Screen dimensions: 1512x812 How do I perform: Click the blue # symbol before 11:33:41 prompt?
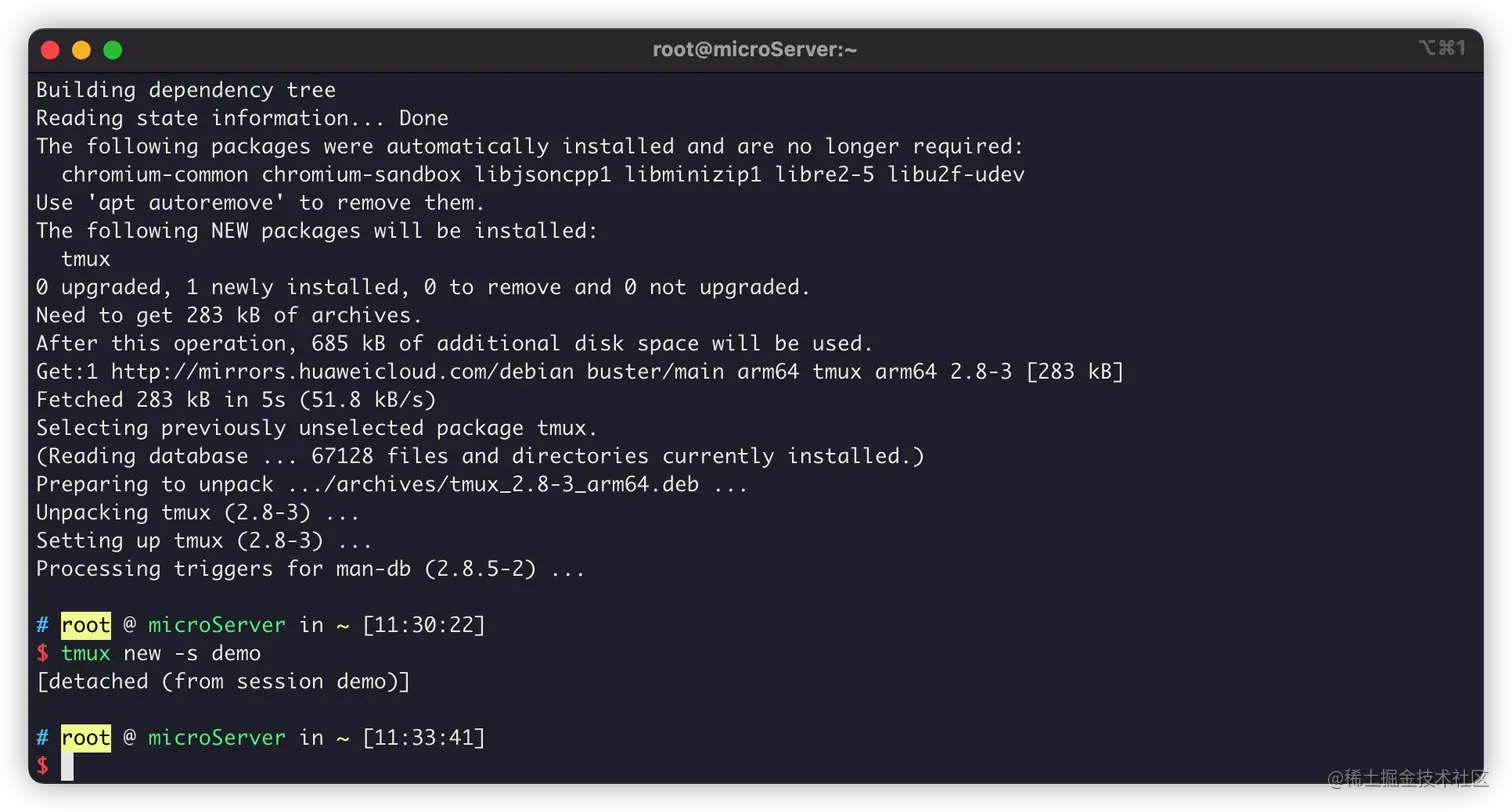coord(42,738)
